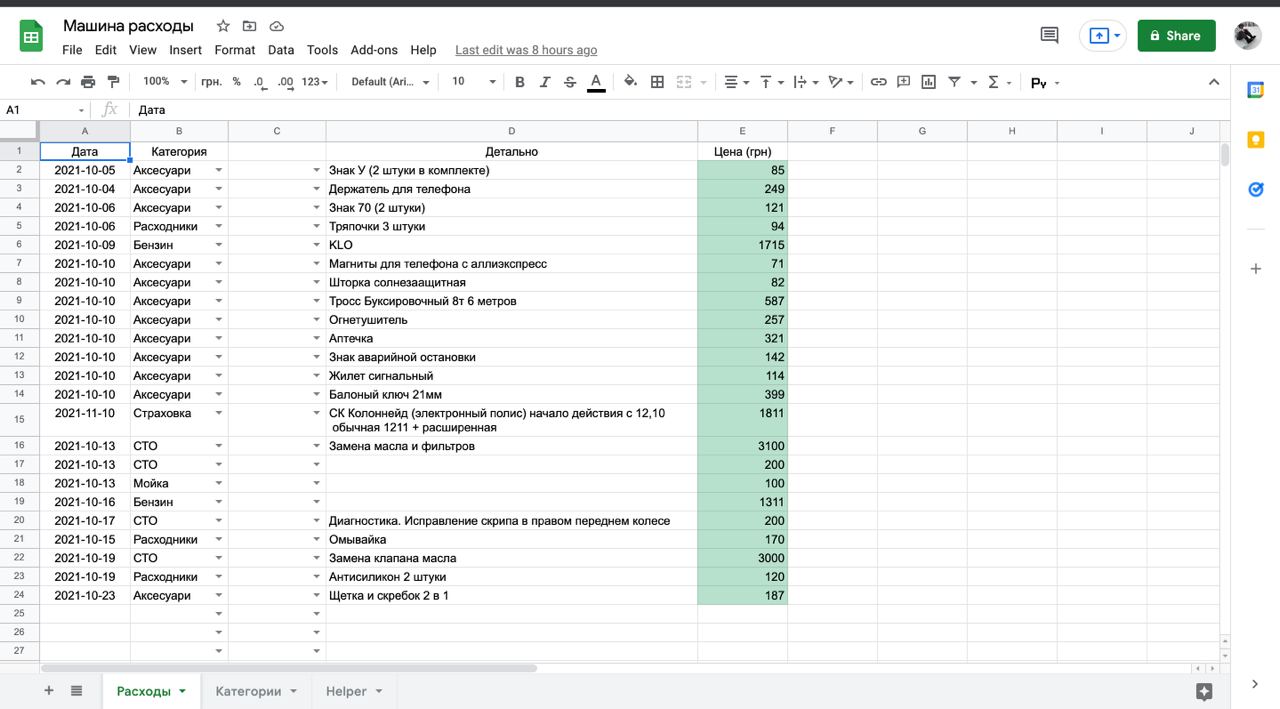Open the Explore panel button
The width and height of the screenshot is (1280, 709).
click(1204, 691)
